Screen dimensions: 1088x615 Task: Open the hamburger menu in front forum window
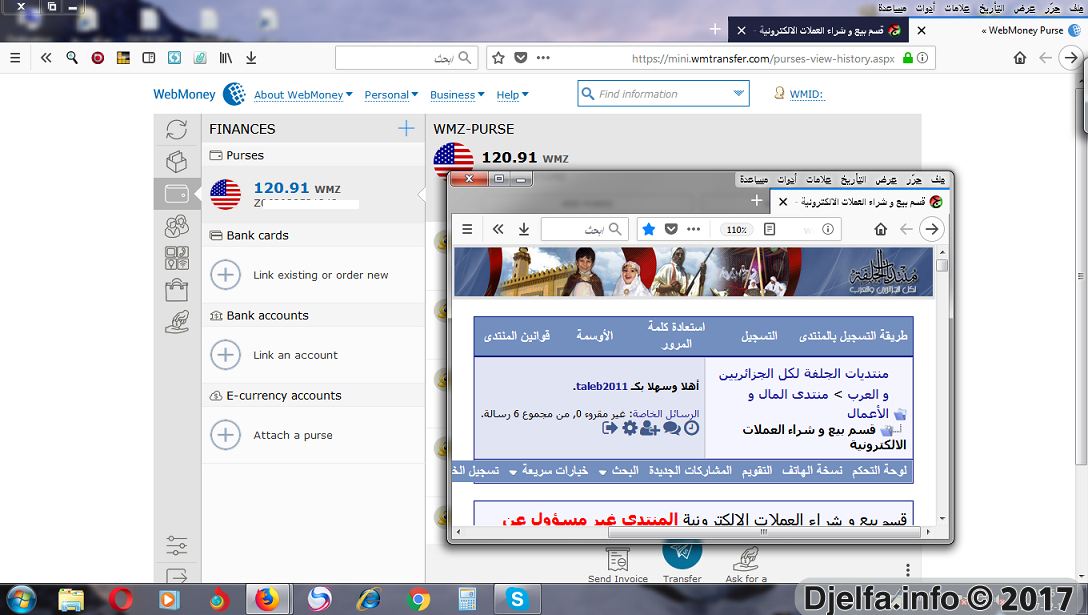[x=467, y=229]
